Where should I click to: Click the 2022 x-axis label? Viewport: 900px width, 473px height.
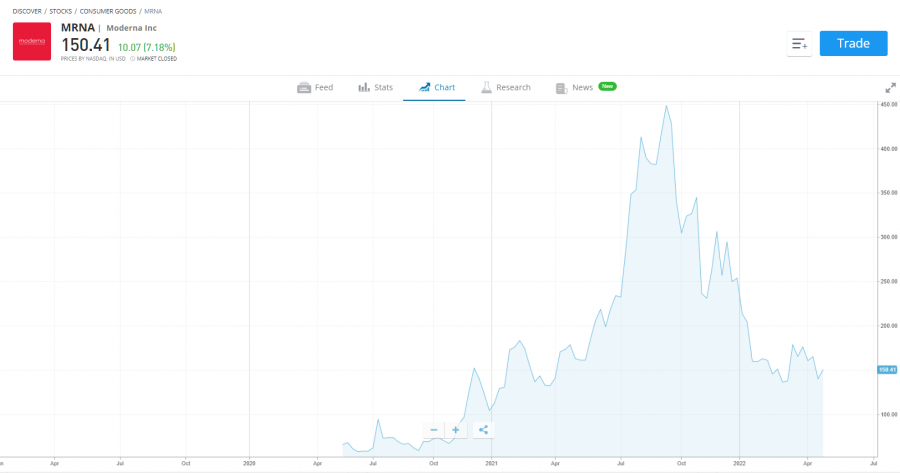(739, 463)
